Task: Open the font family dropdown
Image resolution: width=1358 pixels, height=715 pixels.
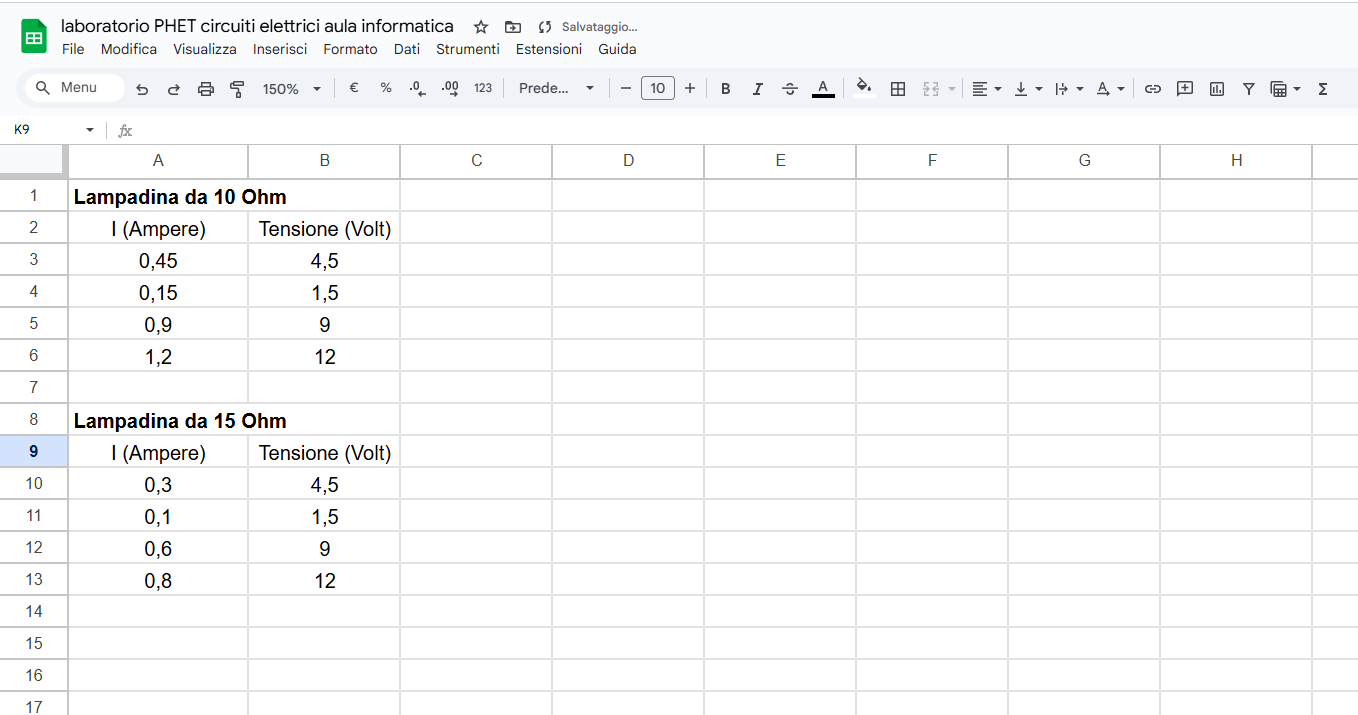Action: click(556, 88)
